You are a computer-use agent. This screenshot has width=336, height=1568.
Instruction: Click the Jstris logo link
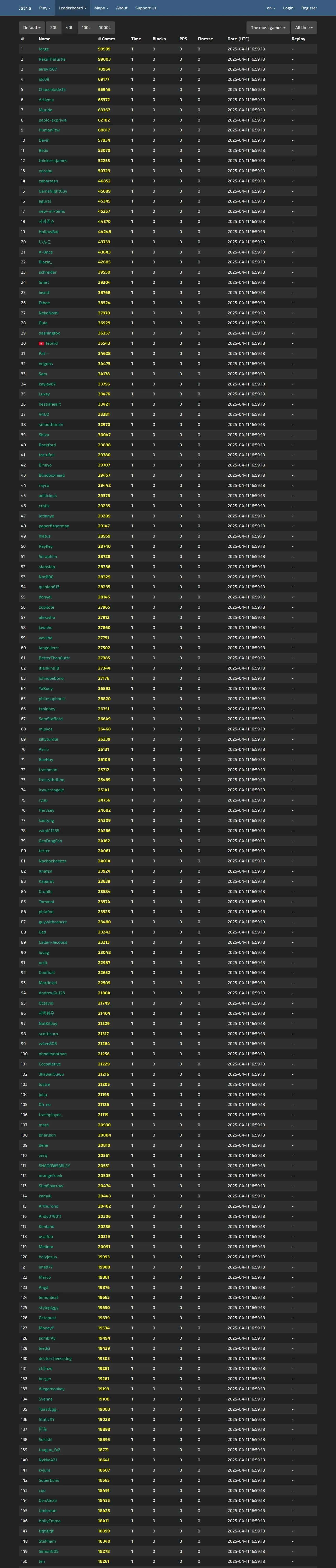click(x=25, y=8)
